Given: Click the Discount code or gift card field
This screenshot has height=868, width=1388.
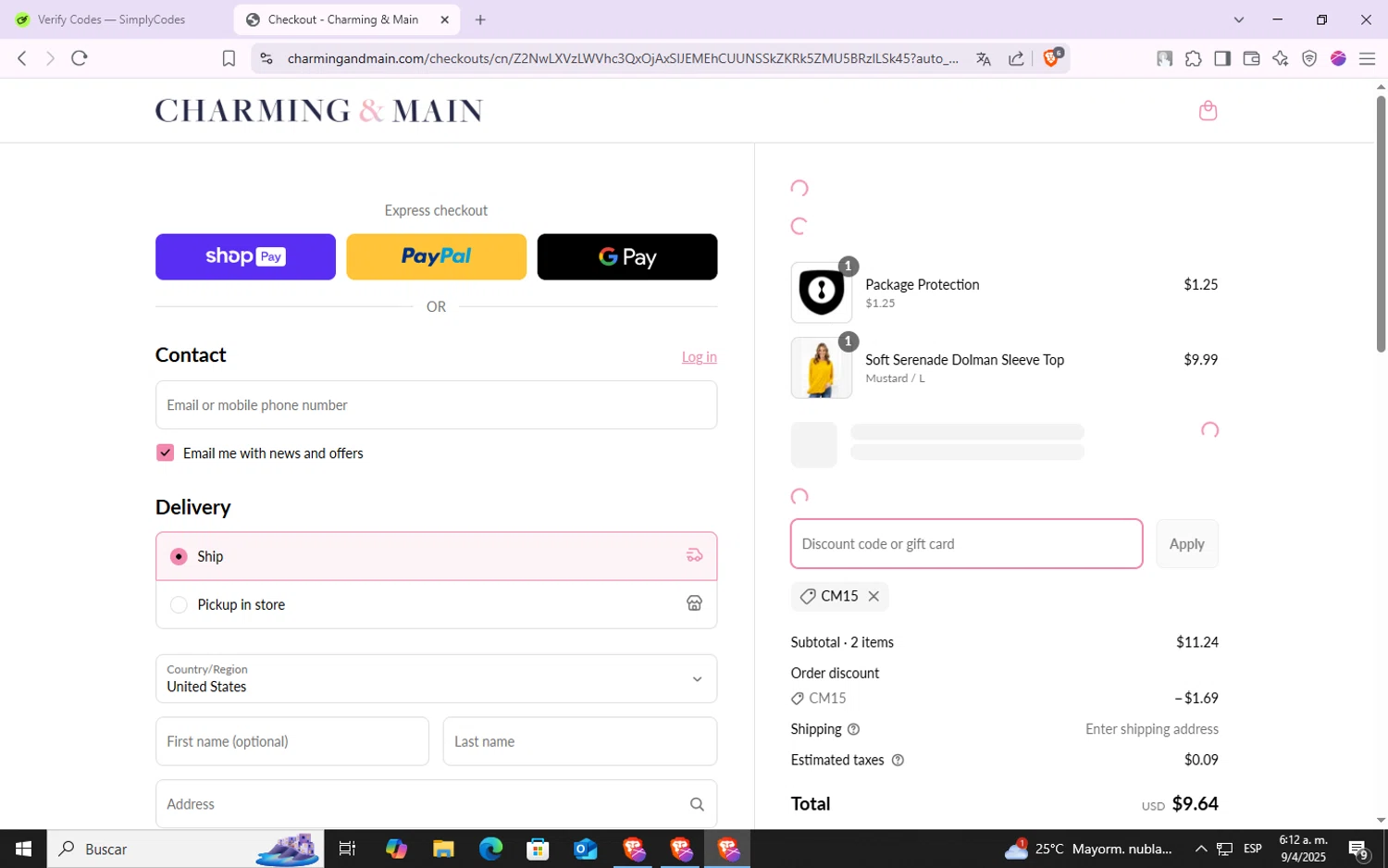Looking at the screenshot, I should click(966, 544).
